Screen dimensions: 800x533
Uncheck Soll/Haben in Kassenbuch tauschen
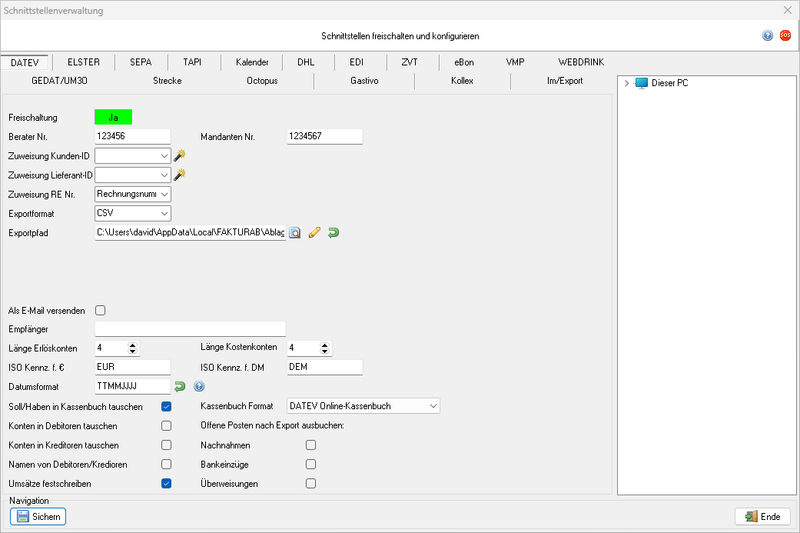point(166,407)
